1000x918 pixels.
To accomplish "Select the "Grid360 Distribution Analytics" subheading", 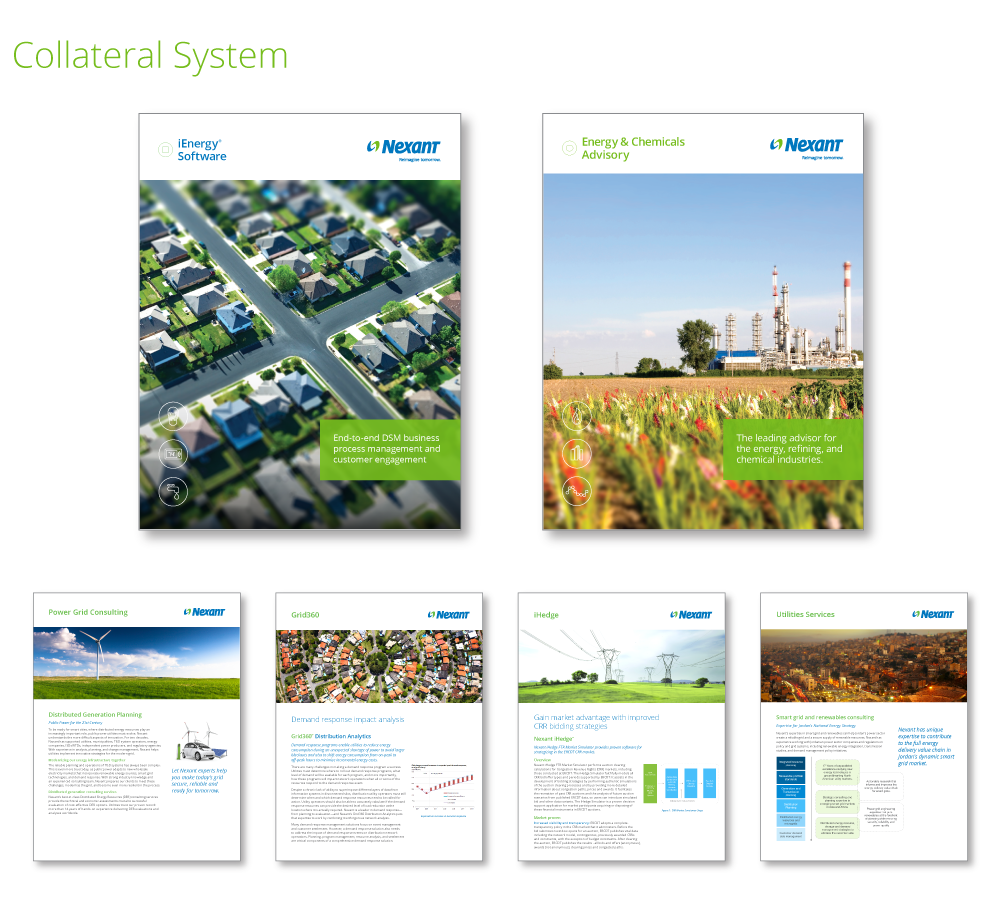I will tap(331, 736).
